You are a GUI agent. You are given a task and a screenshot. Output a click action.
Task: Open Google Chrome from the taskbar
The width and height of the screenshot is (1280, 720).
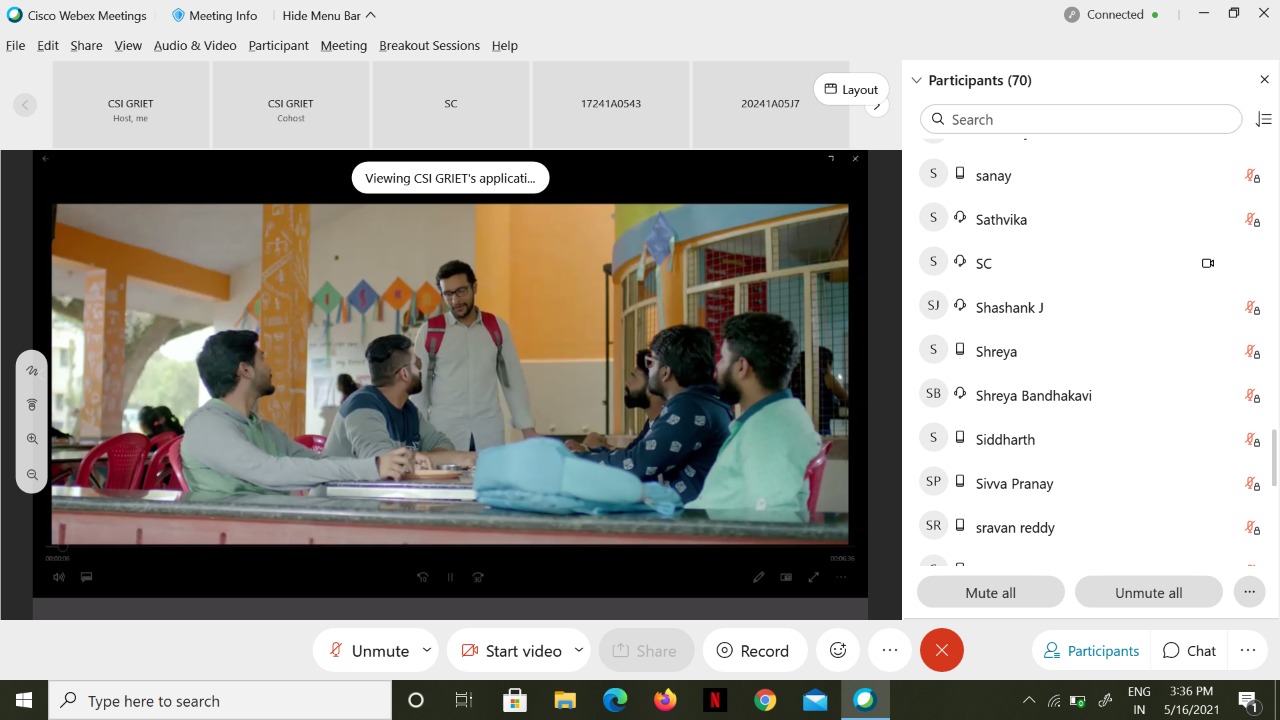point(765,700)
